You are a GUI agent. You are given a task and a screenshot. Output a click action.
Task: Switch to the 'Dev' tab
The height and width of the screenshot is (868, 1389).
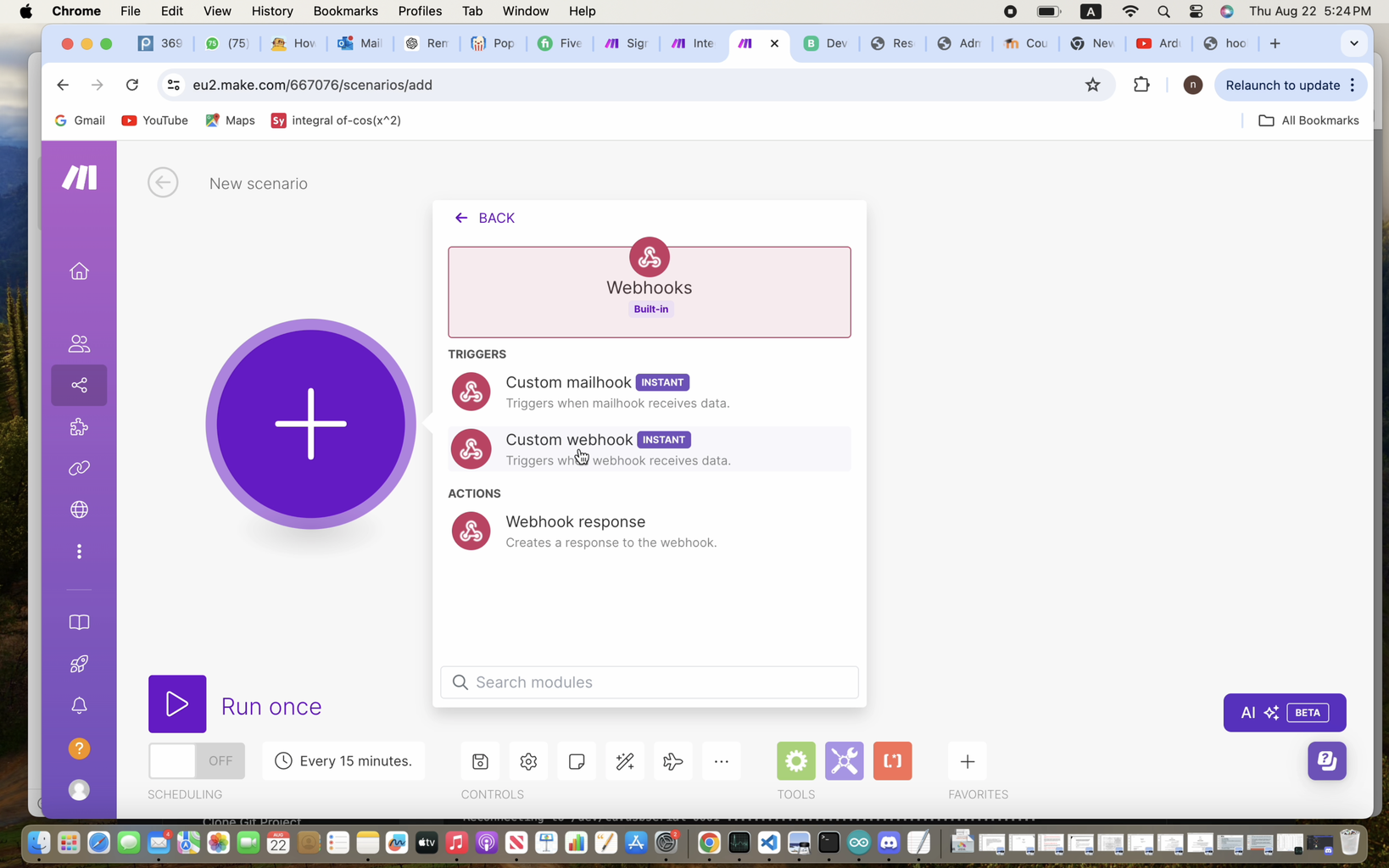tap(825, 43)
